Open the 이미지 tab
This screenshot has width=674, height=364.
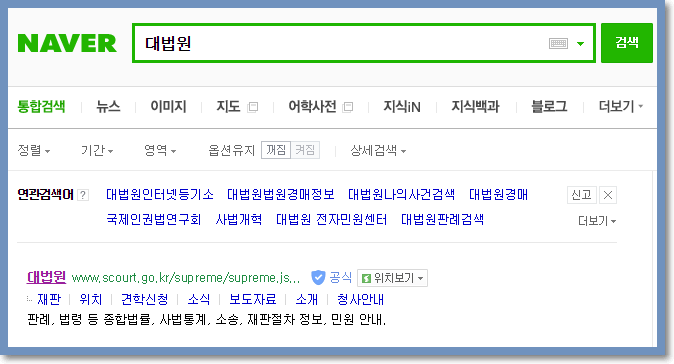pyautogui.click(x=168, y=106)
